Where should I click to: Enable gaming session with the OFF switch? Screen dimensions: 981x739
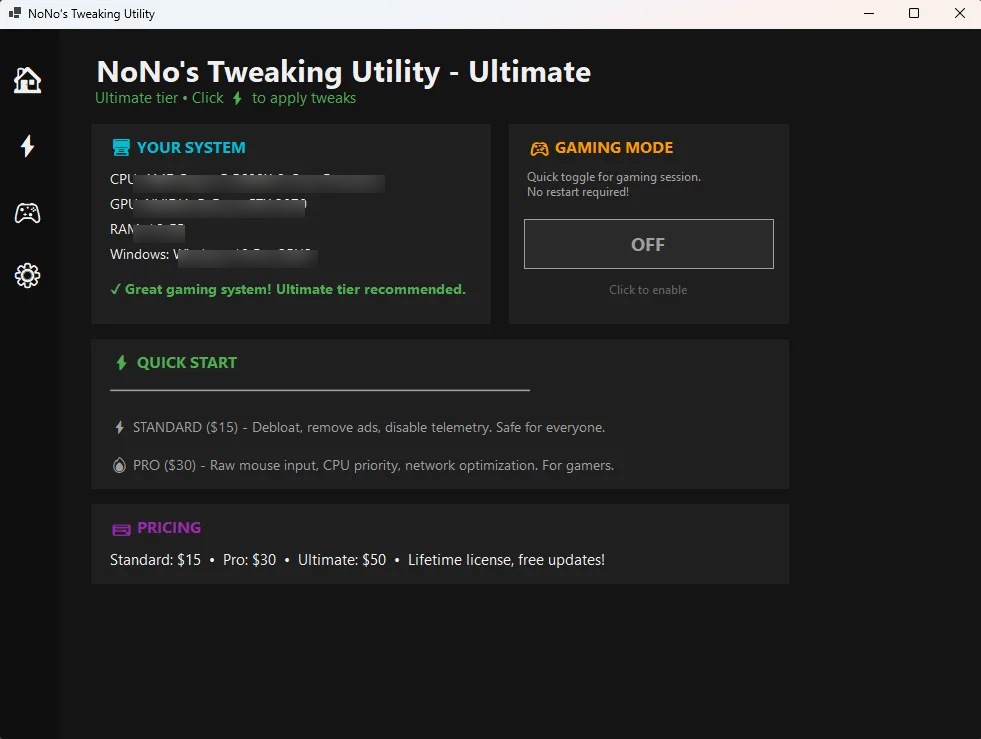click(648, 243)
